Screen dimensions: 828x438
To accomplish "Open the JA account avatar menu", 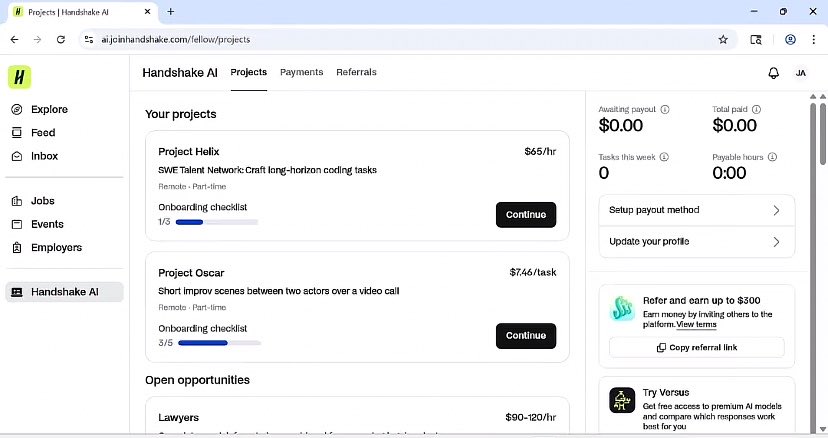I will click(x=801, y=73).
